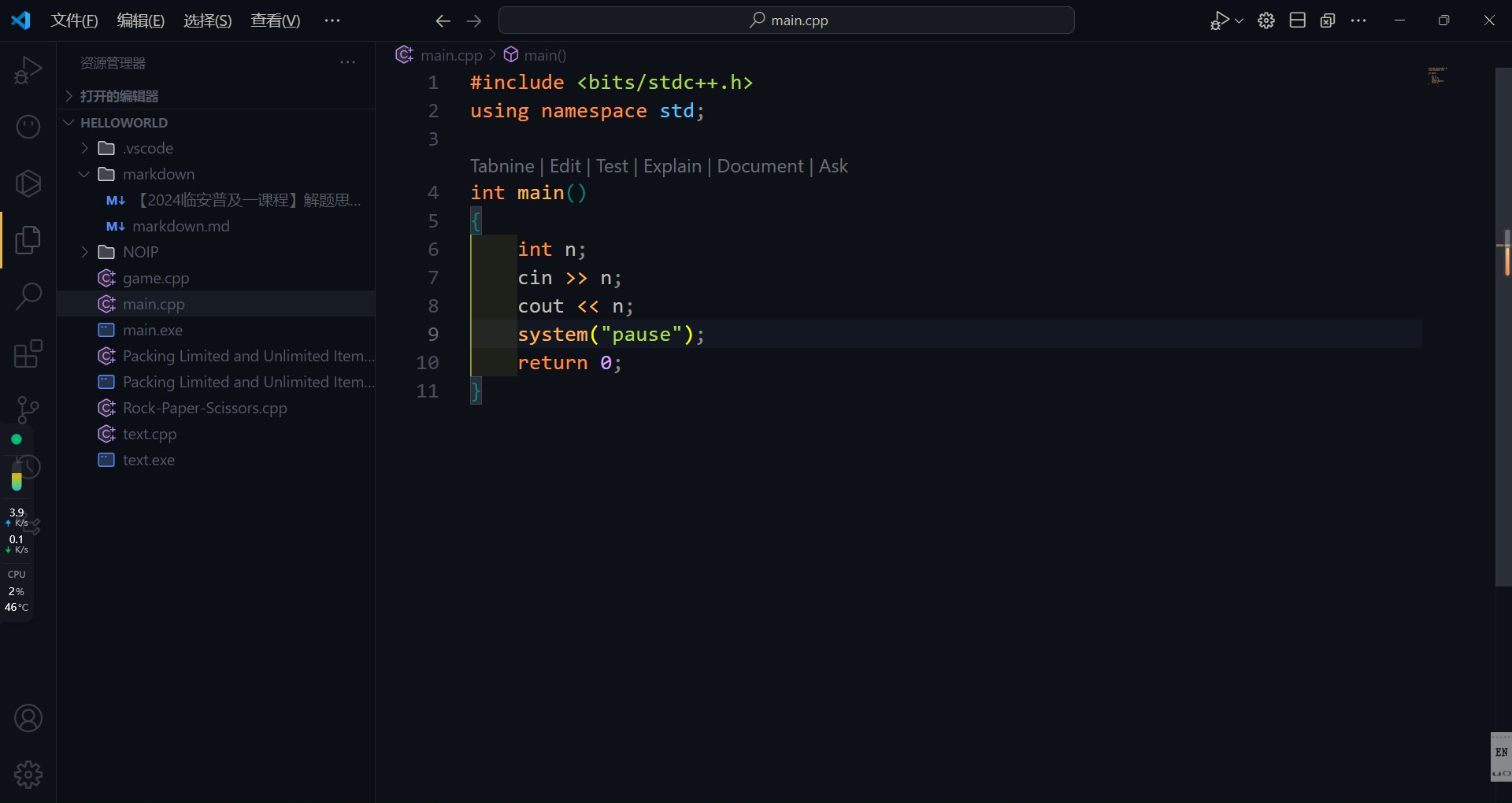Click the main.cpp command center search box
The image size is (1512, 803).
coord(787,20)
